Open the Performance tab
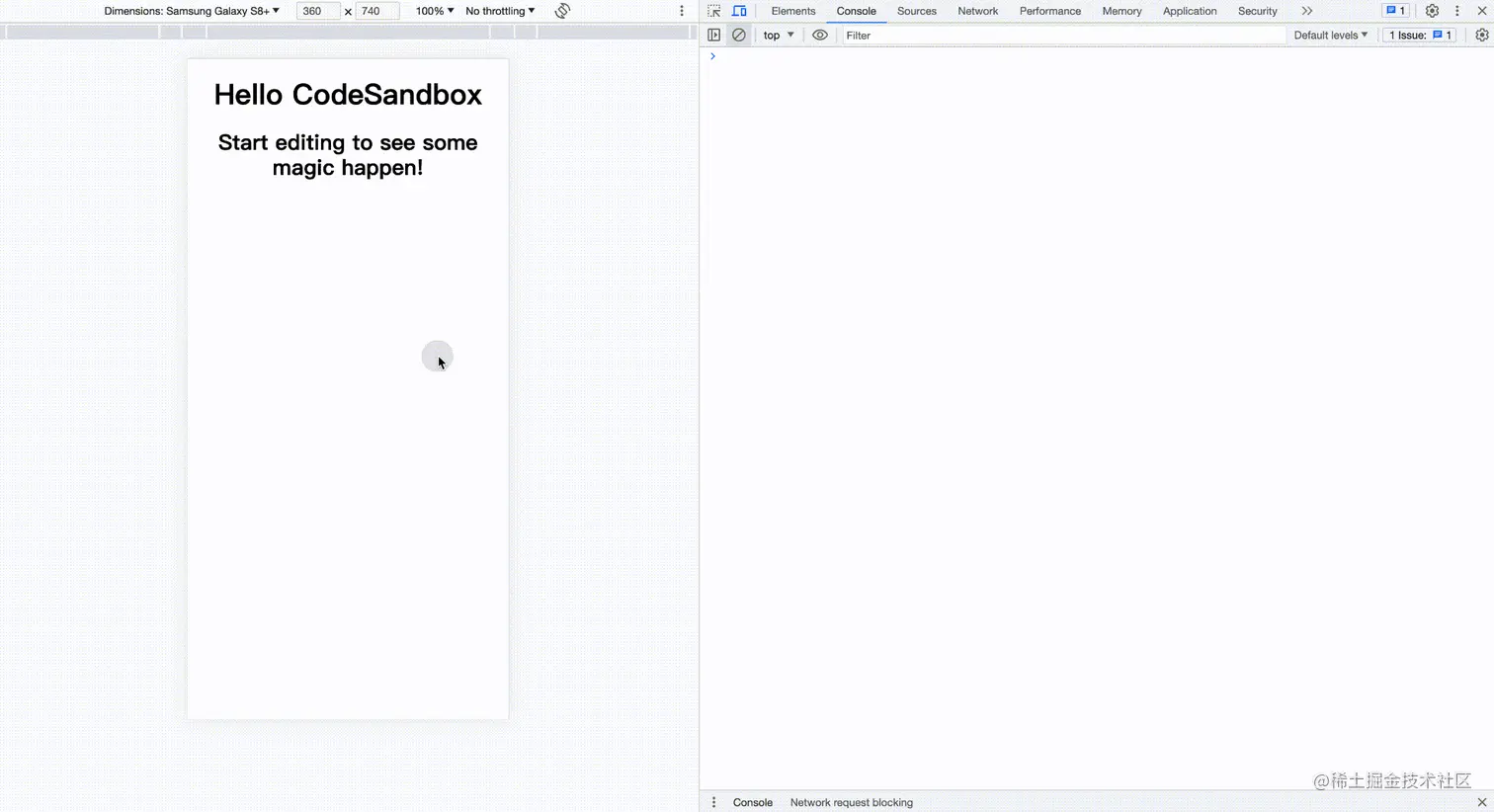Viewport: 1494px width, 812px height. point(1049,11)
